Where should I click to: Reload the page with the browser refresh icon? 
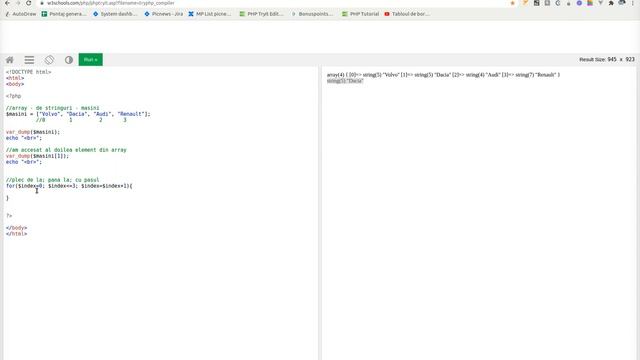tap(29, 3)
